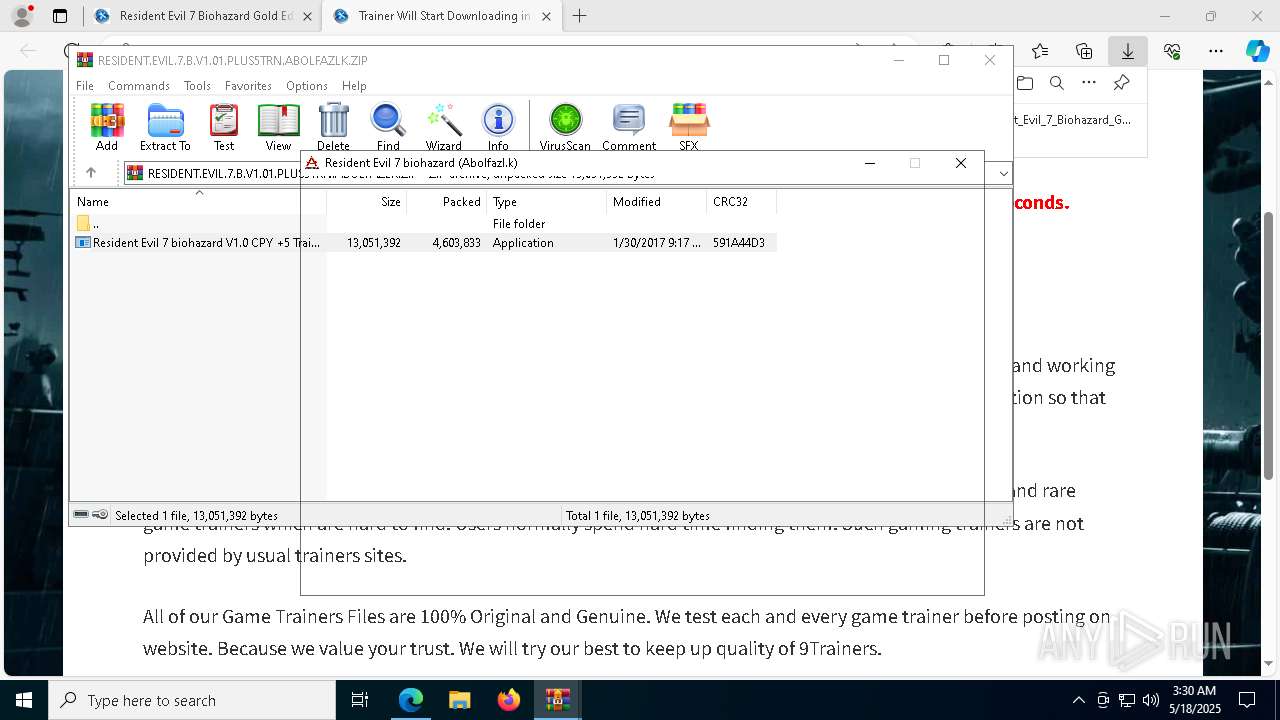Click the Windows Start button
This screenshot has width=1280, height=720.
click(24, 700)
